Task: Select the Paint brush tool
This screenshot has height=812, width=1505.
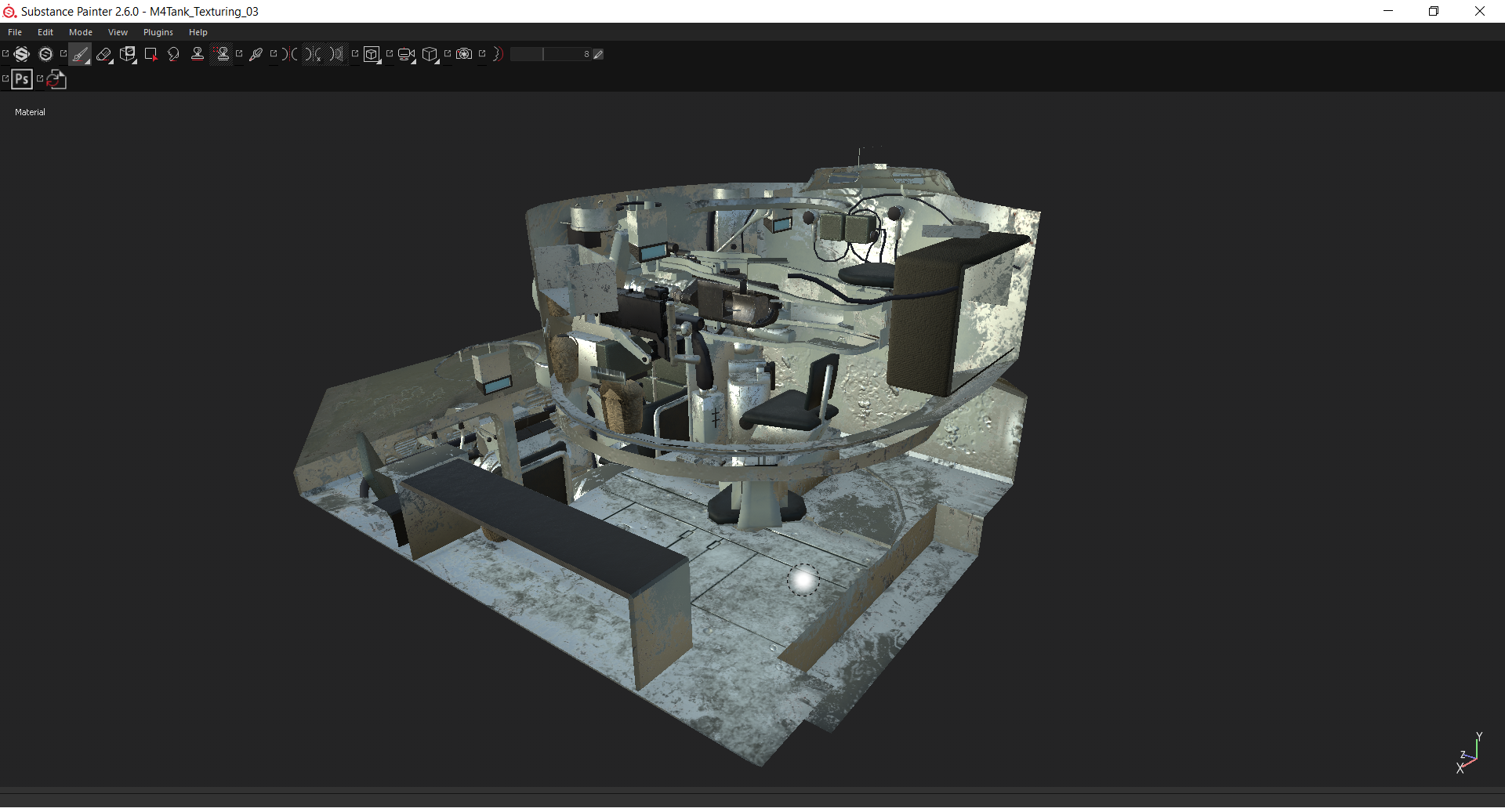Action: [80, 54]
